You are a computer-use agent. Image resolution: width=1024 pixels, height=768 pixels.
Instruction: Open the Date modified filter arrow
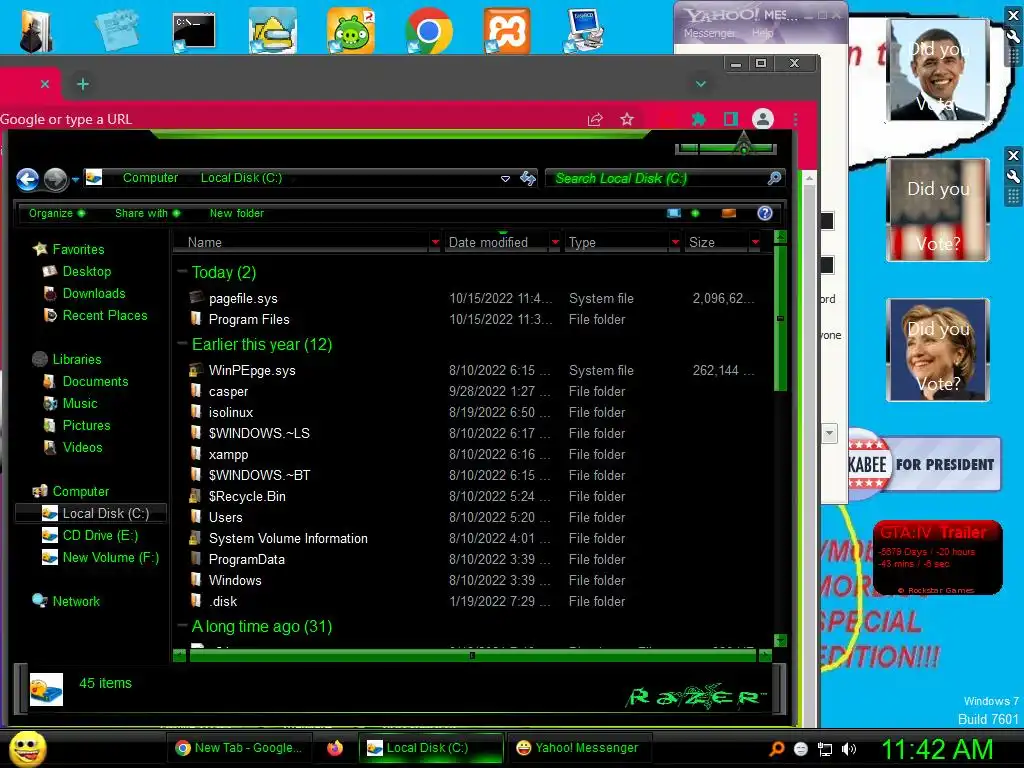[555, 242]
